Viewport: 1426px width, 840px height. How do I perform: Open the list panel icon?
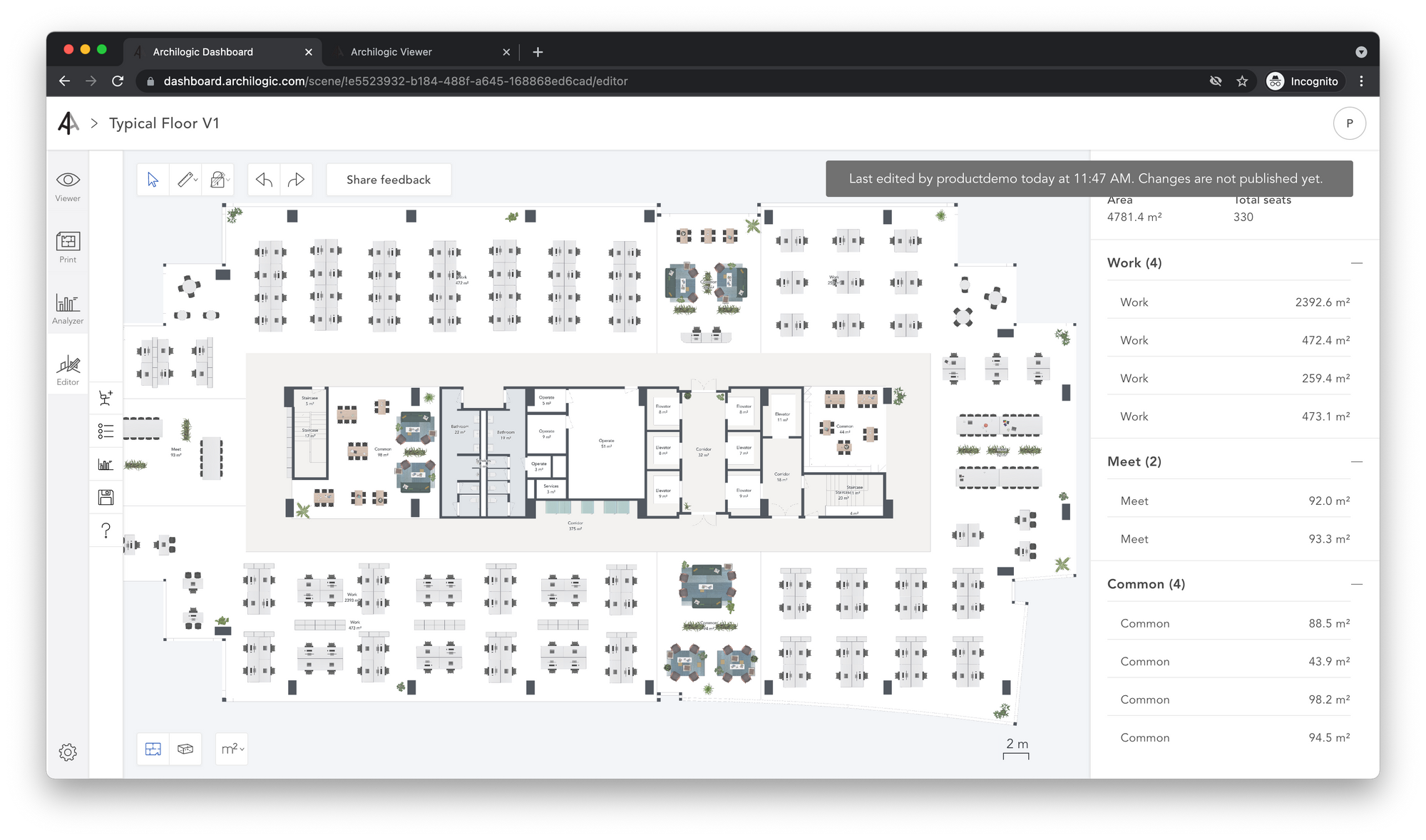tap(106, 431)
